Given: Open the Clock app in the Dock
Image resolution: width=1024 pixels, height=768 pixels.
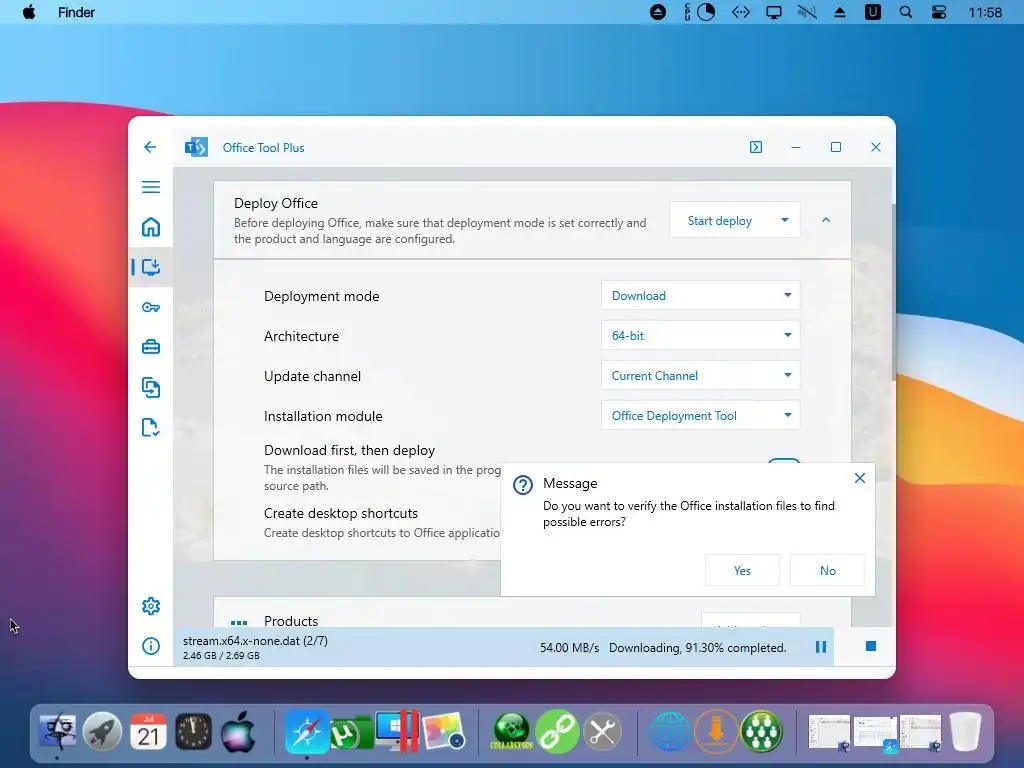Looking at the screenshot, I should [193, 731].
